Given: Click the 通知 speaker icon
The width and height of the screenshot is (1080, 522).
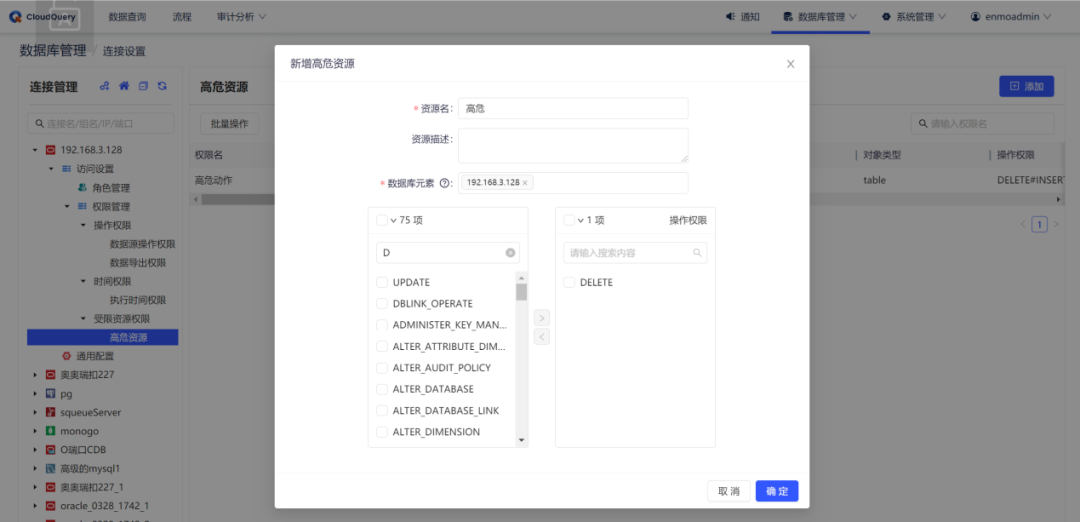Looking at the screenshot, I should (x=731, y=17).
